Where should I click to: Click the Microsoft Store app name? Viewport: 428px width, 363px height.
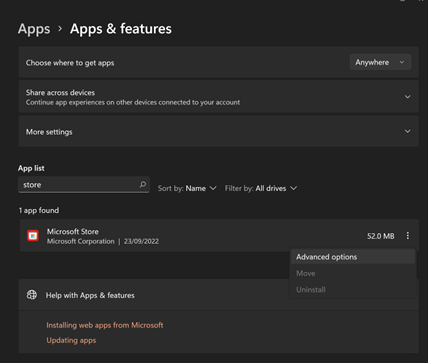tap(73, 231)
